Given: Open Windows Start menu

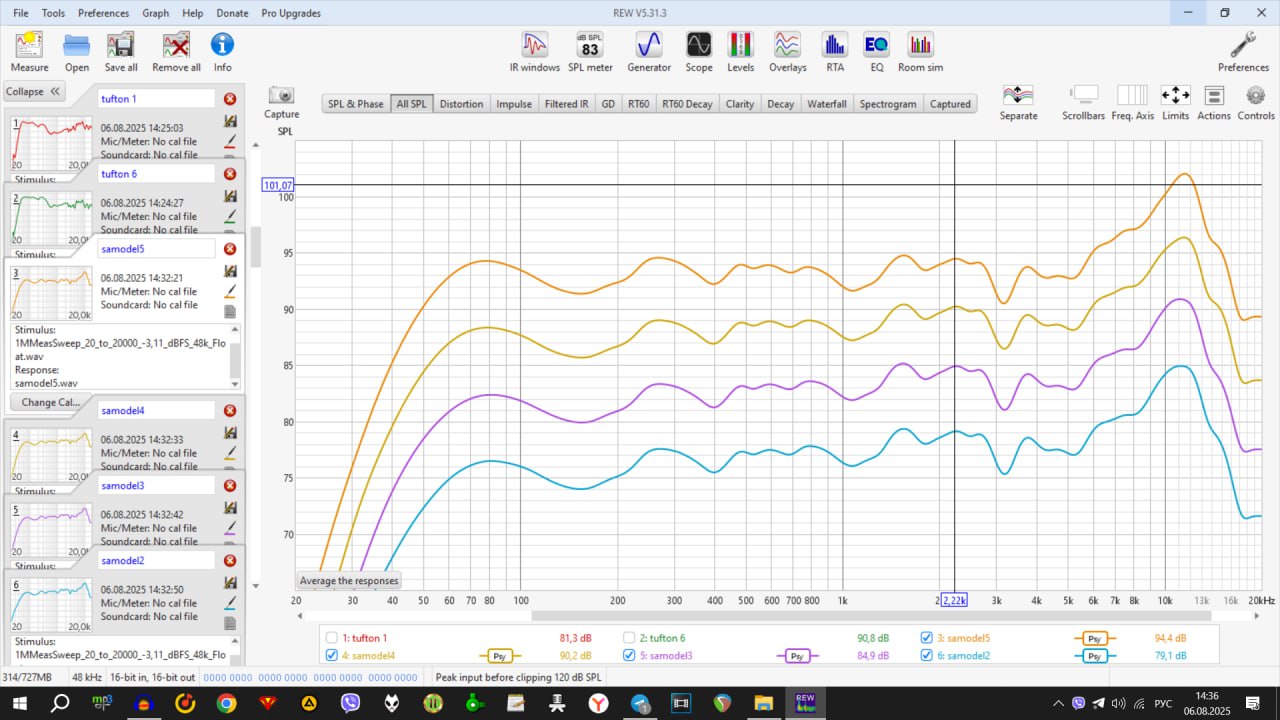Looking at the screenshot, I should (19, 704).
